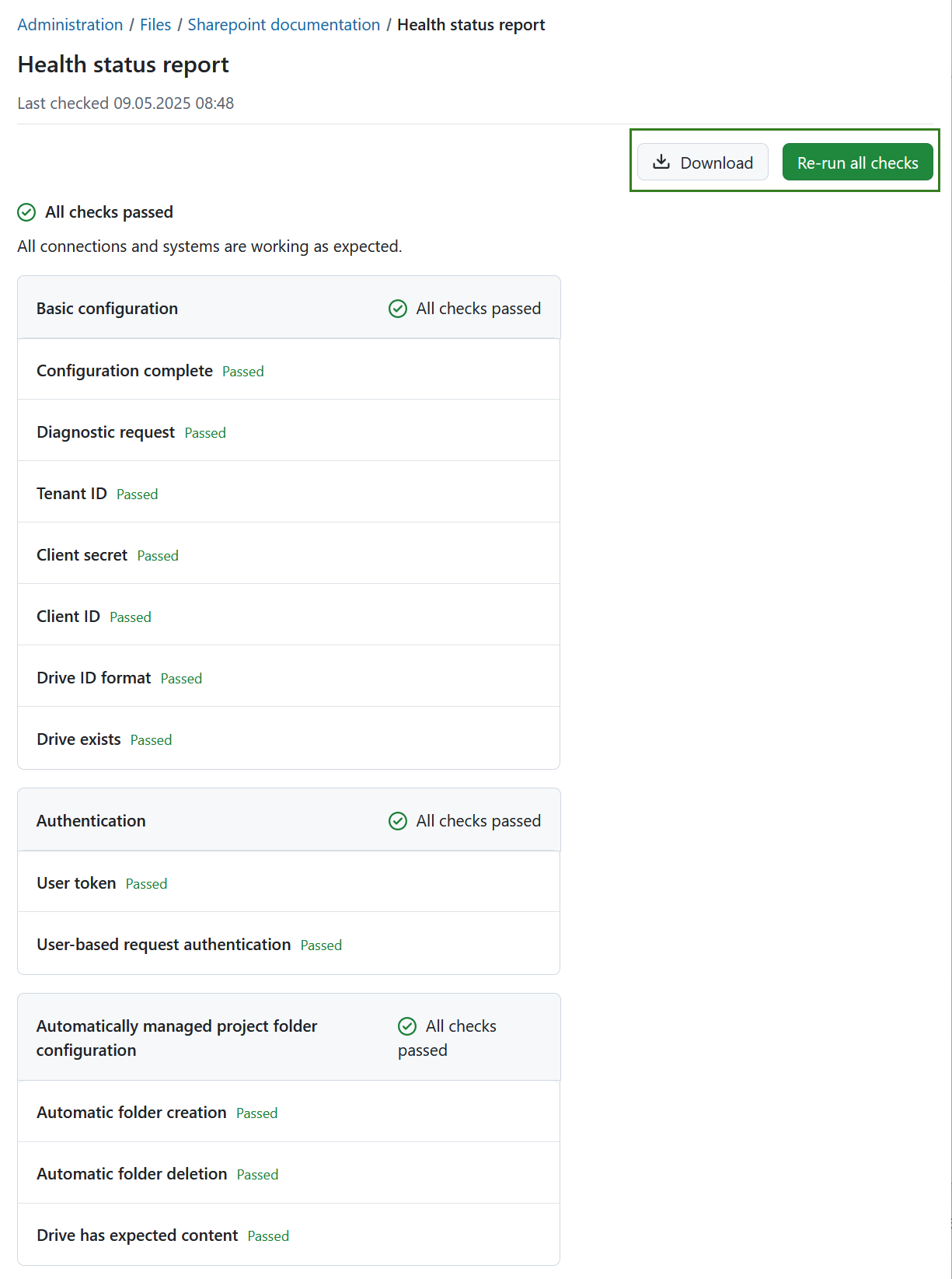Viewport: 952px width, 1279px height.
Task: Click the status circle icon in Authentication header
Action: [397, 820]
